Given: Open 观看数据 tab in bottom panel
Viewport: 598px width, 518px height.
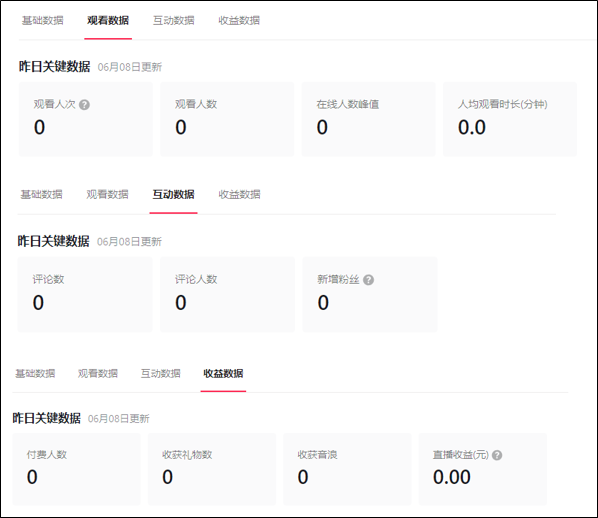Looking at the screenshot, I should 98,373.
